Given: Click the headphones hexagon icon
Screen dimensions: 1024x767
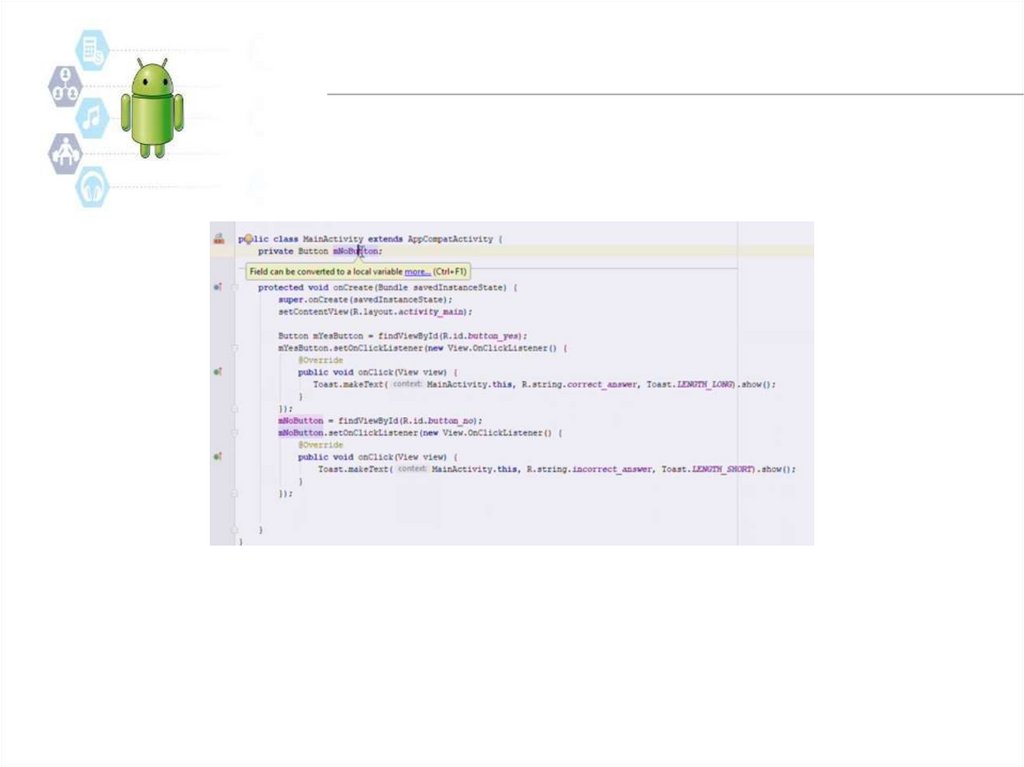Looking at the screenshot, I should 92,188.
